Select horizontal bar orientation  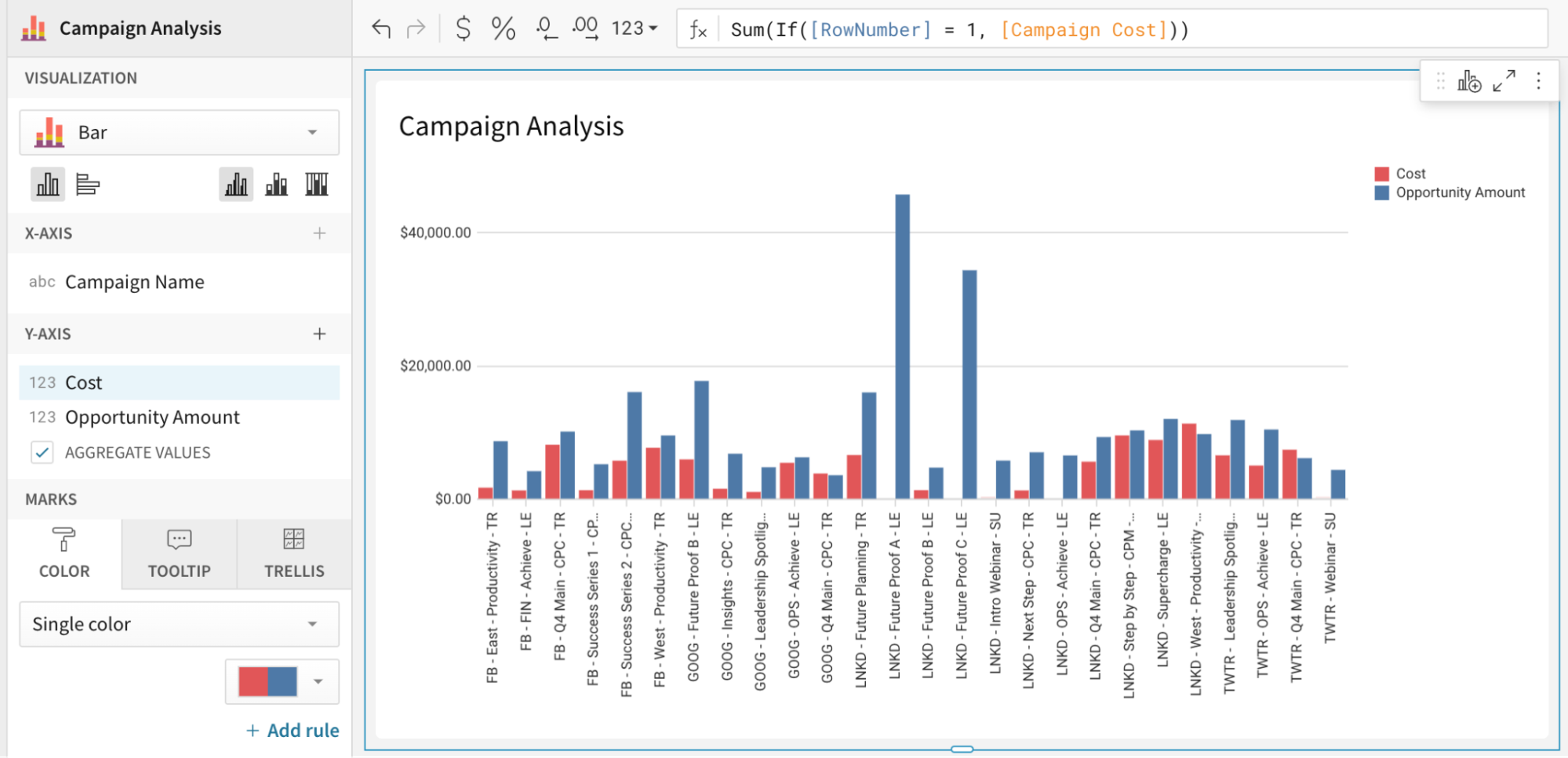pos(88,184)
